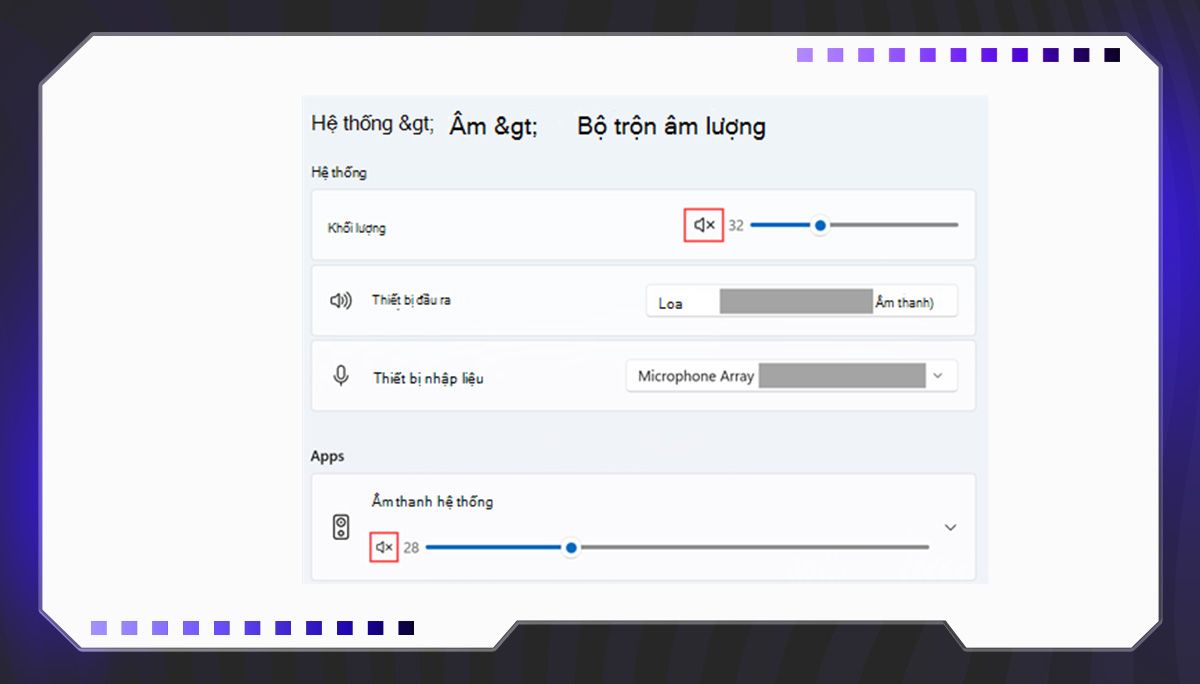The height and width of the screenshot is (684, 1200).
Task: Click the system sounds app icon
Action: click(x=342, y=524)
